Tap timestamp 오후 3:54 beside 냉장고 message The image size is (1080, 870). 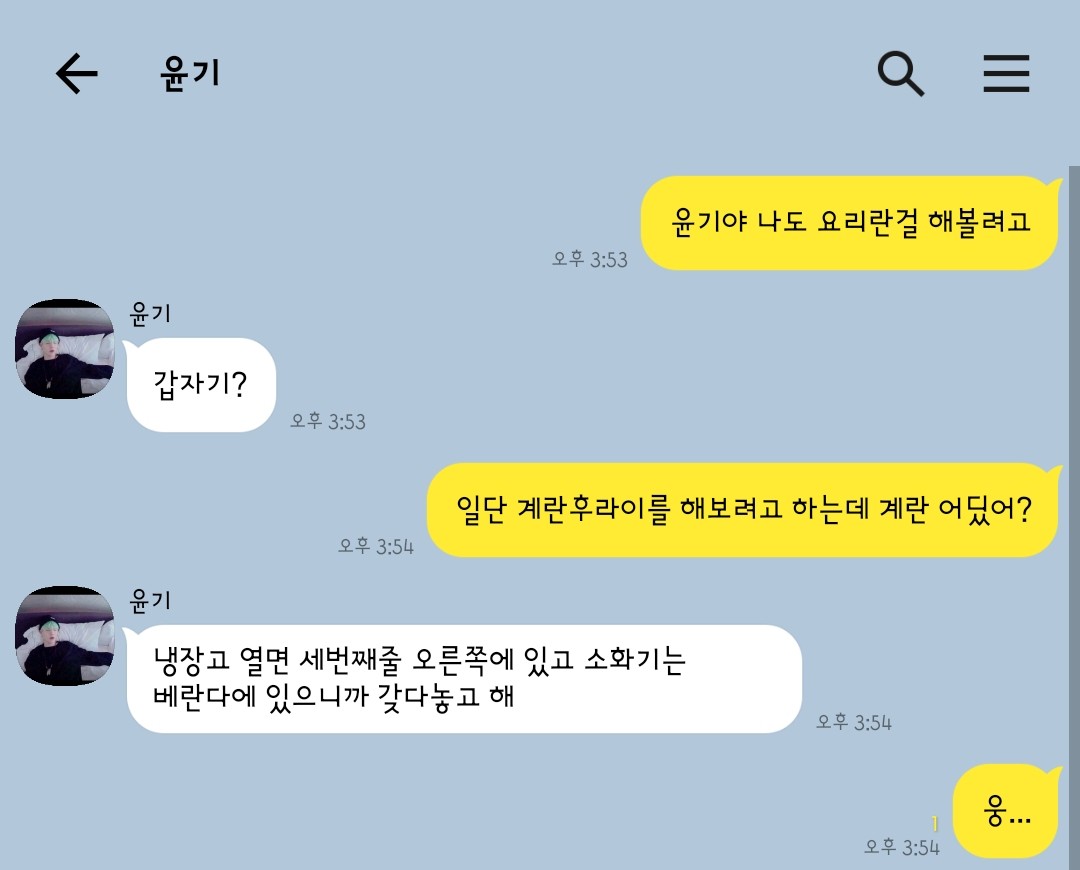coord(853,722)
